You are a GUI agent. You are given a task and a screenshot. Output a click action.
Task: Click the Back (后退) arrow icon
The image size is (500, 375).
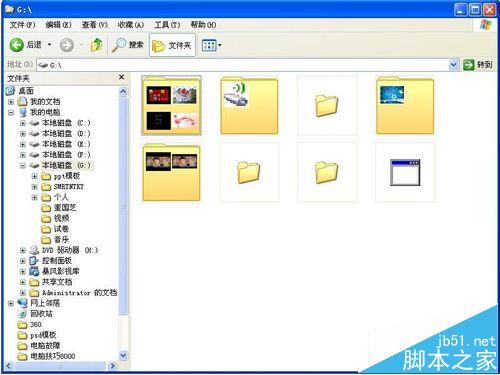[16, 45]
